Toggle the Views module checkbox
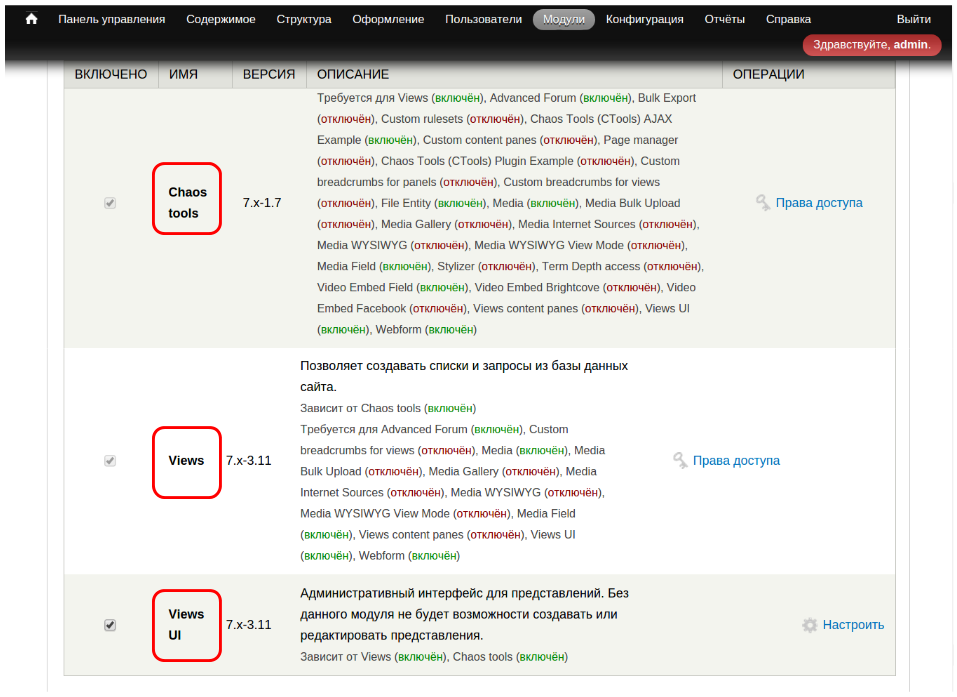957x697 pixels. tap(110, 461)
